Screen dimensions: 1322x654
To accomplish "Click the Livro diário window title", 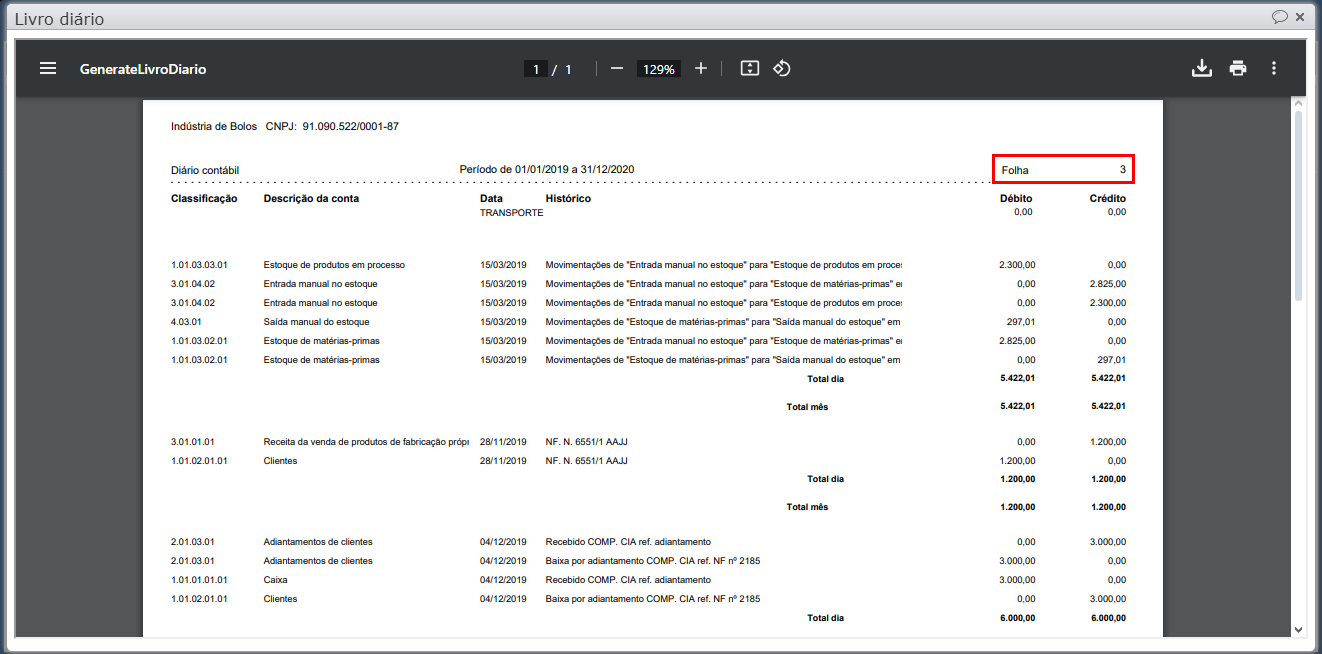I will point(59,18).
